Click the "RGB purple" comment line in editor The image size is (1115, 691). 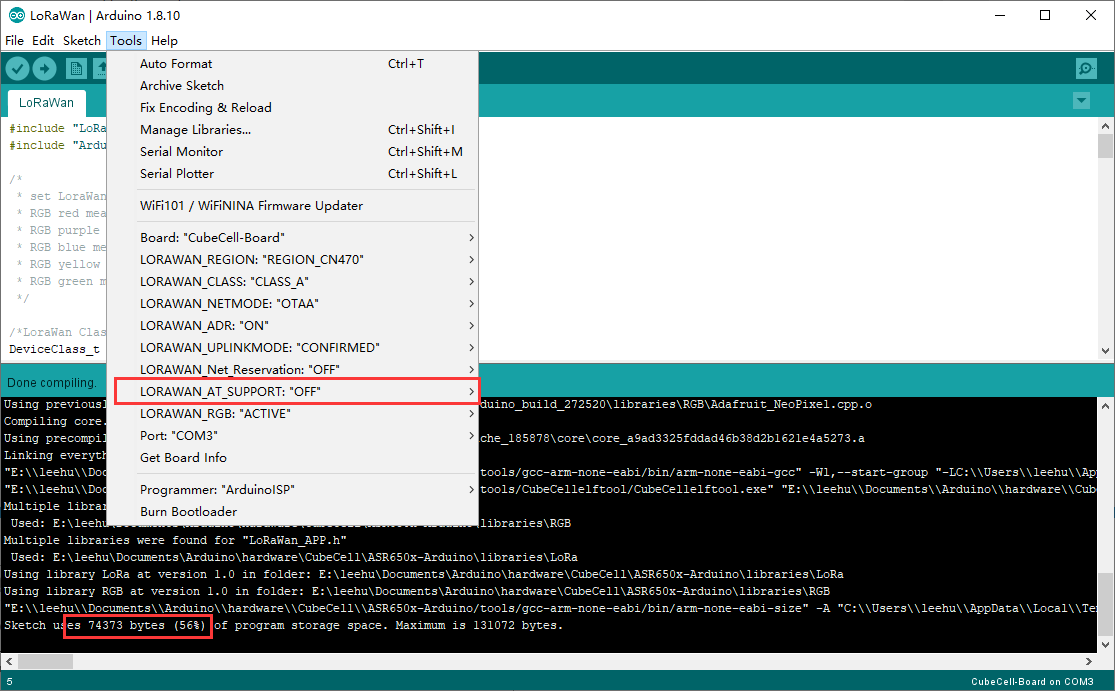[x=60, y=230]
